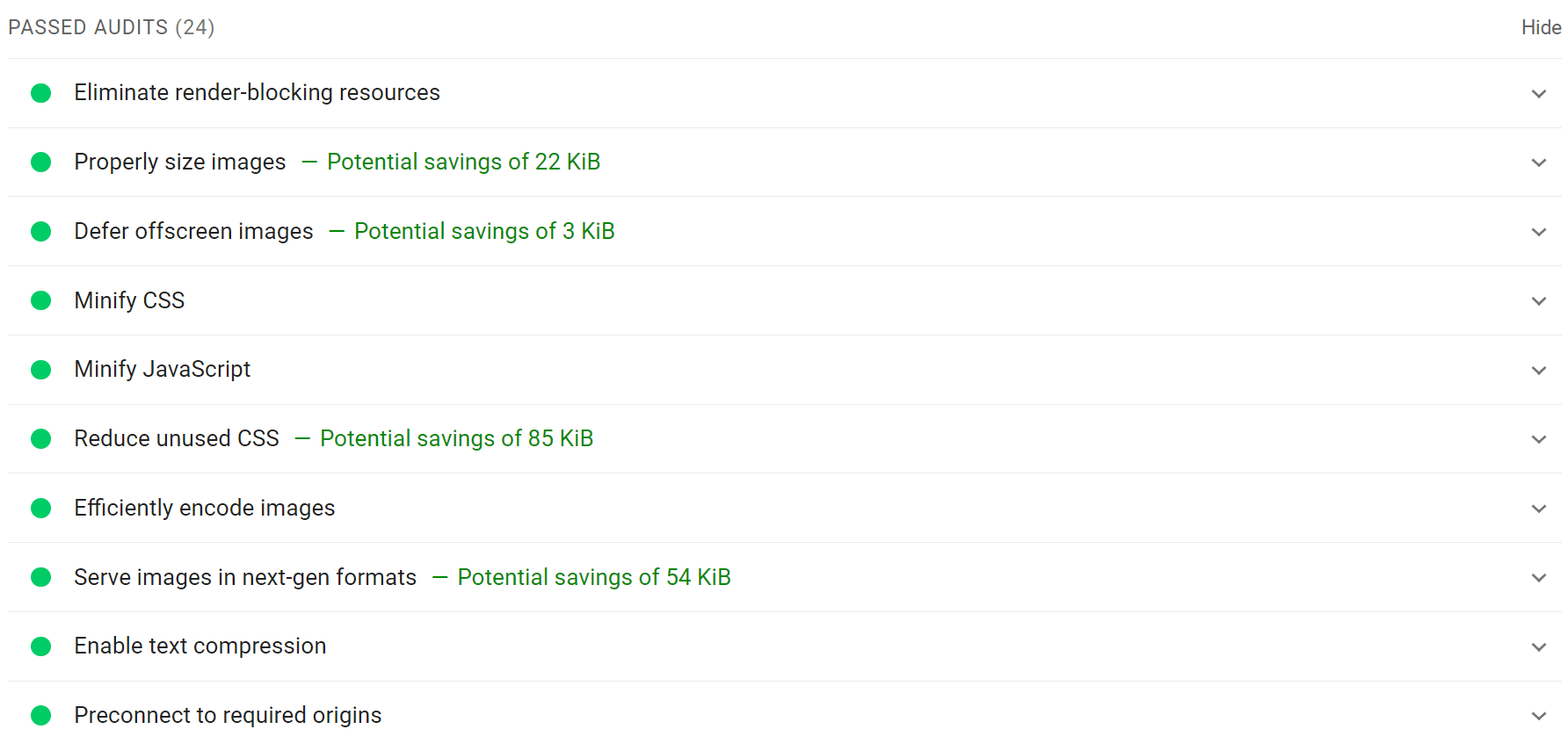
Task: Select the Preconnect to required origins audit
Action: [228, 716]
